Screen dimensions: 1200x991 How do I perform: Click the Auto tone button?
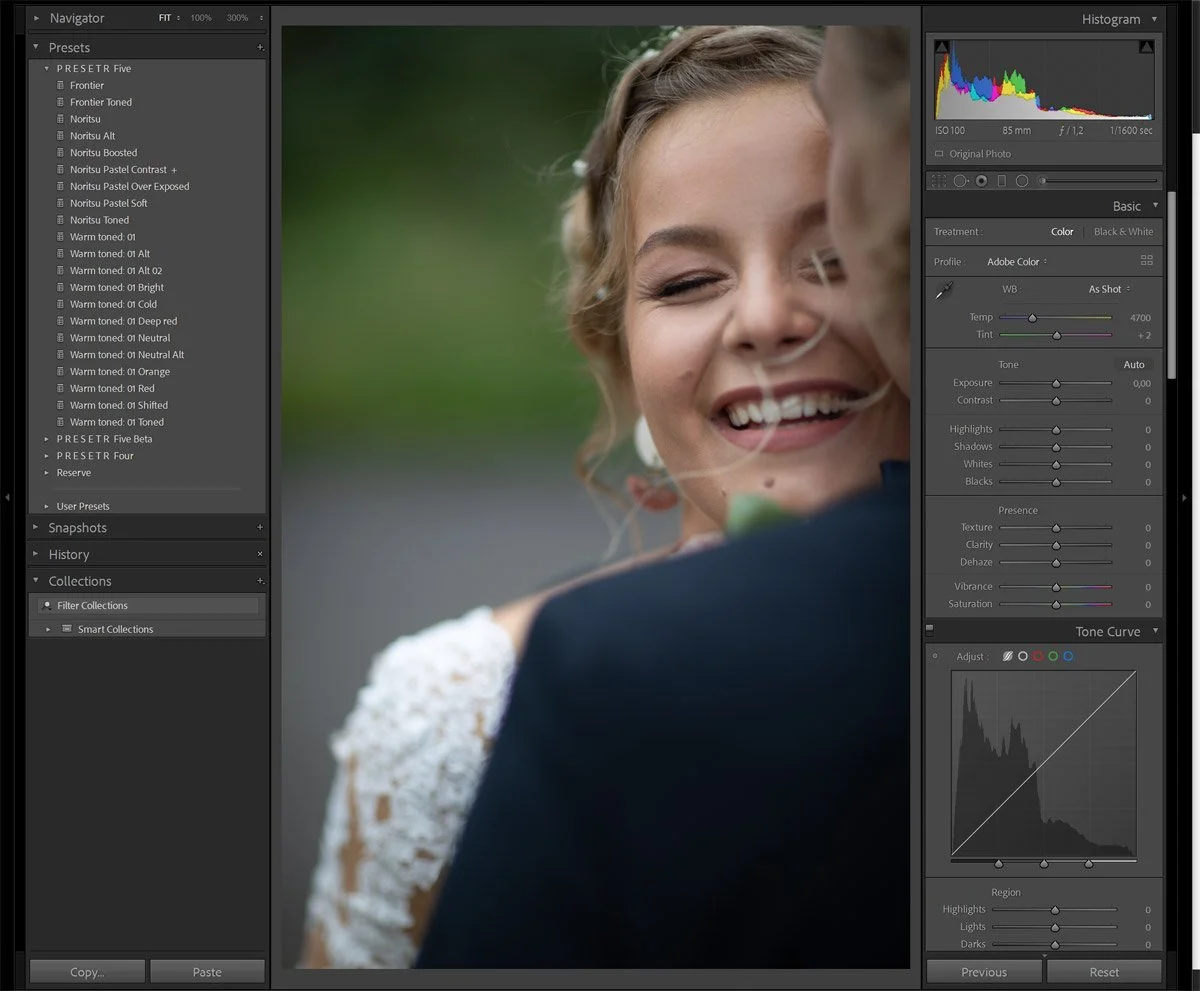coord(1134,364)
